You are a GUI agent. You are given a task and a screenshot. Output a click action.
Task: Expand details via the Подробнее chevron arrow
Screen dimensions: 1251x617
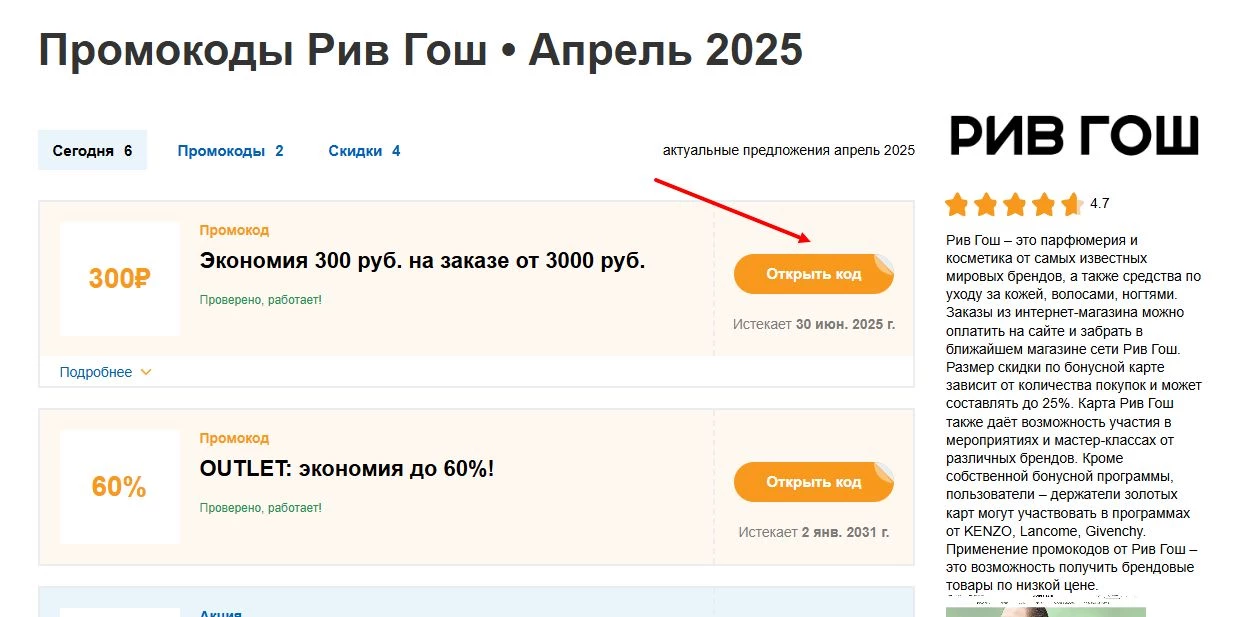[x=146, y=373]
